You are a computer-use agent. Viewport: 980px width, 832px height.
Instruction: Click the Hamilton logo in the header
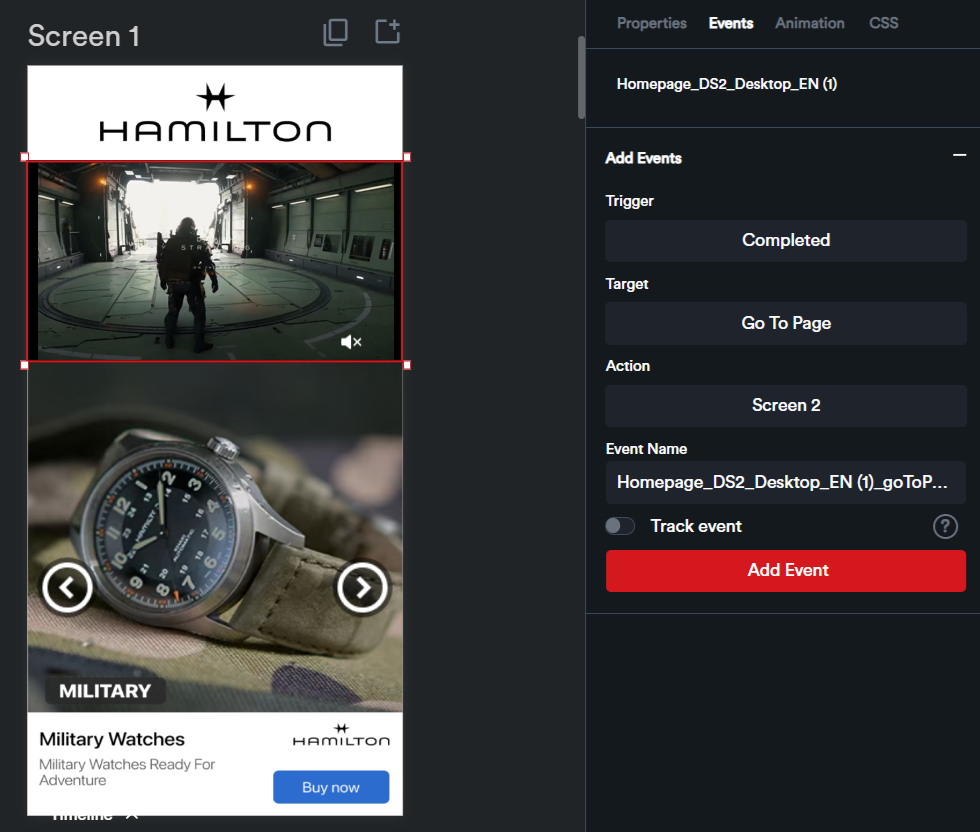click(215, 113)
